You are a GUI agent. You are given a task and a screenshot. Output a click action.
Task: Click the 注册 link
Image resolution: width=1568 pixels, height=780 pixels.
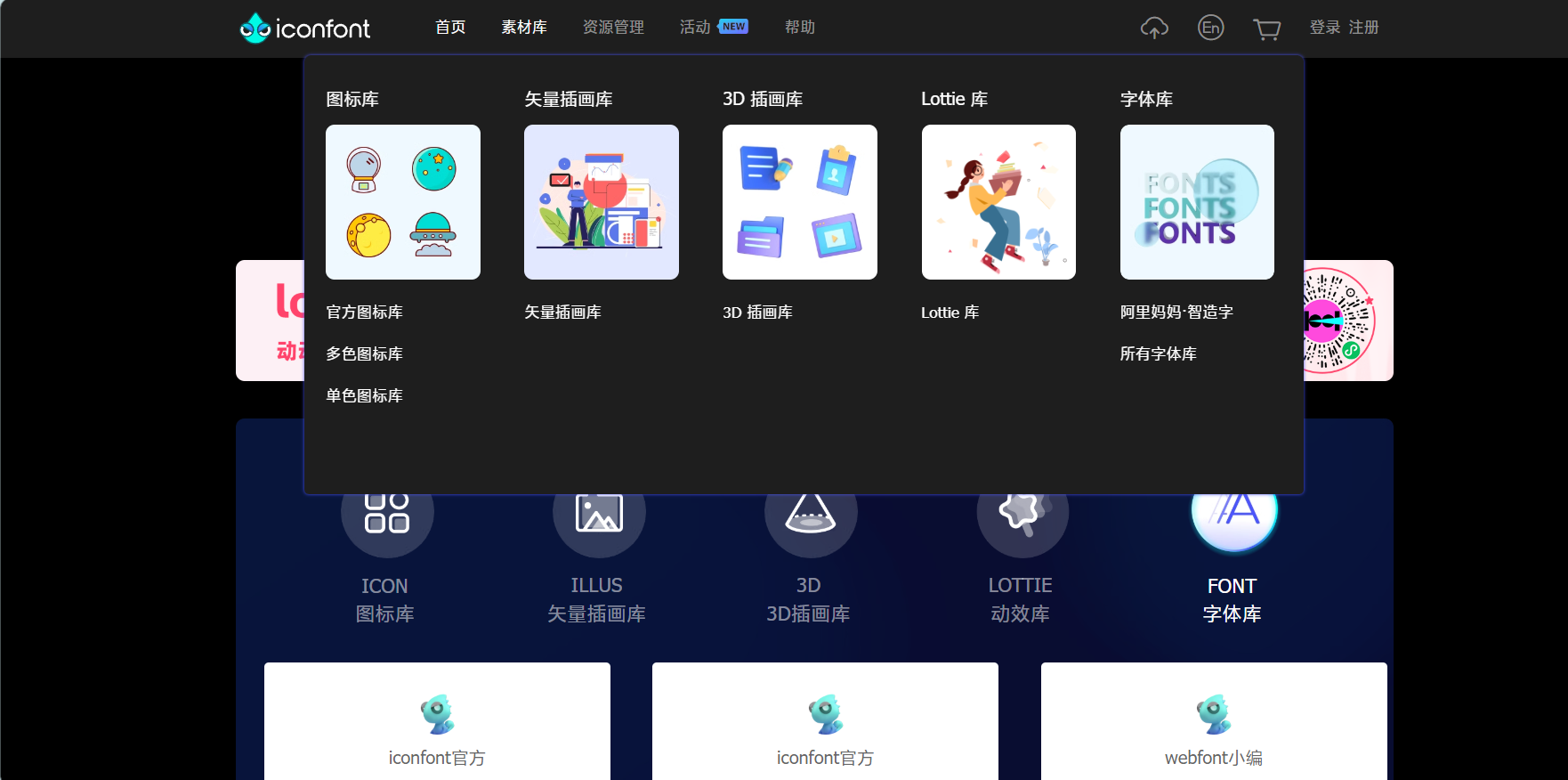[x=1363, y=28]
